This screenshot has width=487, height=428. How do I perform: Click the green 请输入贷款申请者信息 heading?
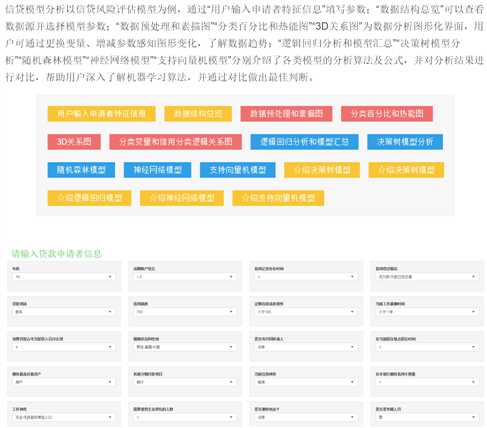[56, 254]
